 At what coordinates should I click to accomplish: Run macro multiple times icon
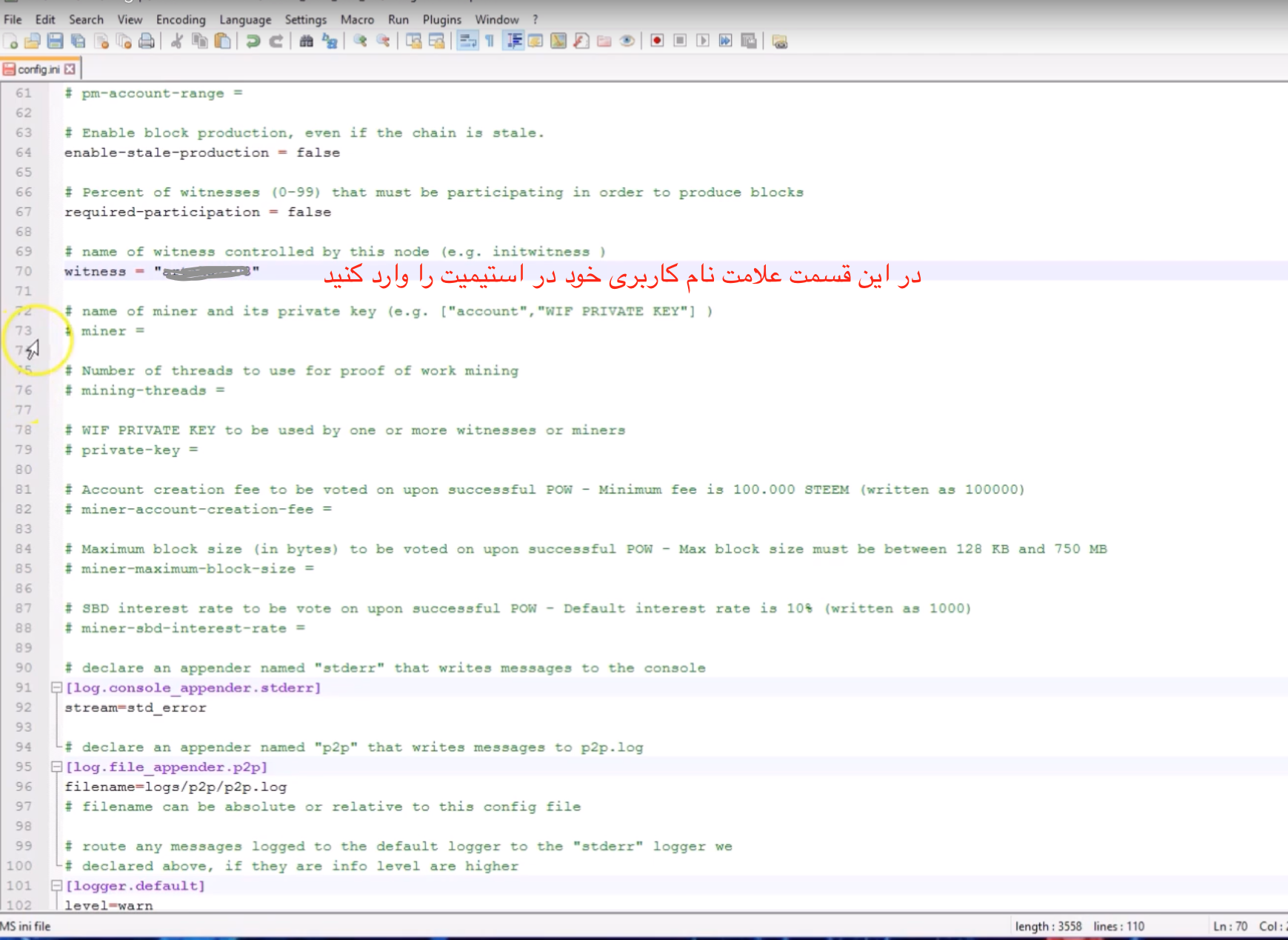726,41
